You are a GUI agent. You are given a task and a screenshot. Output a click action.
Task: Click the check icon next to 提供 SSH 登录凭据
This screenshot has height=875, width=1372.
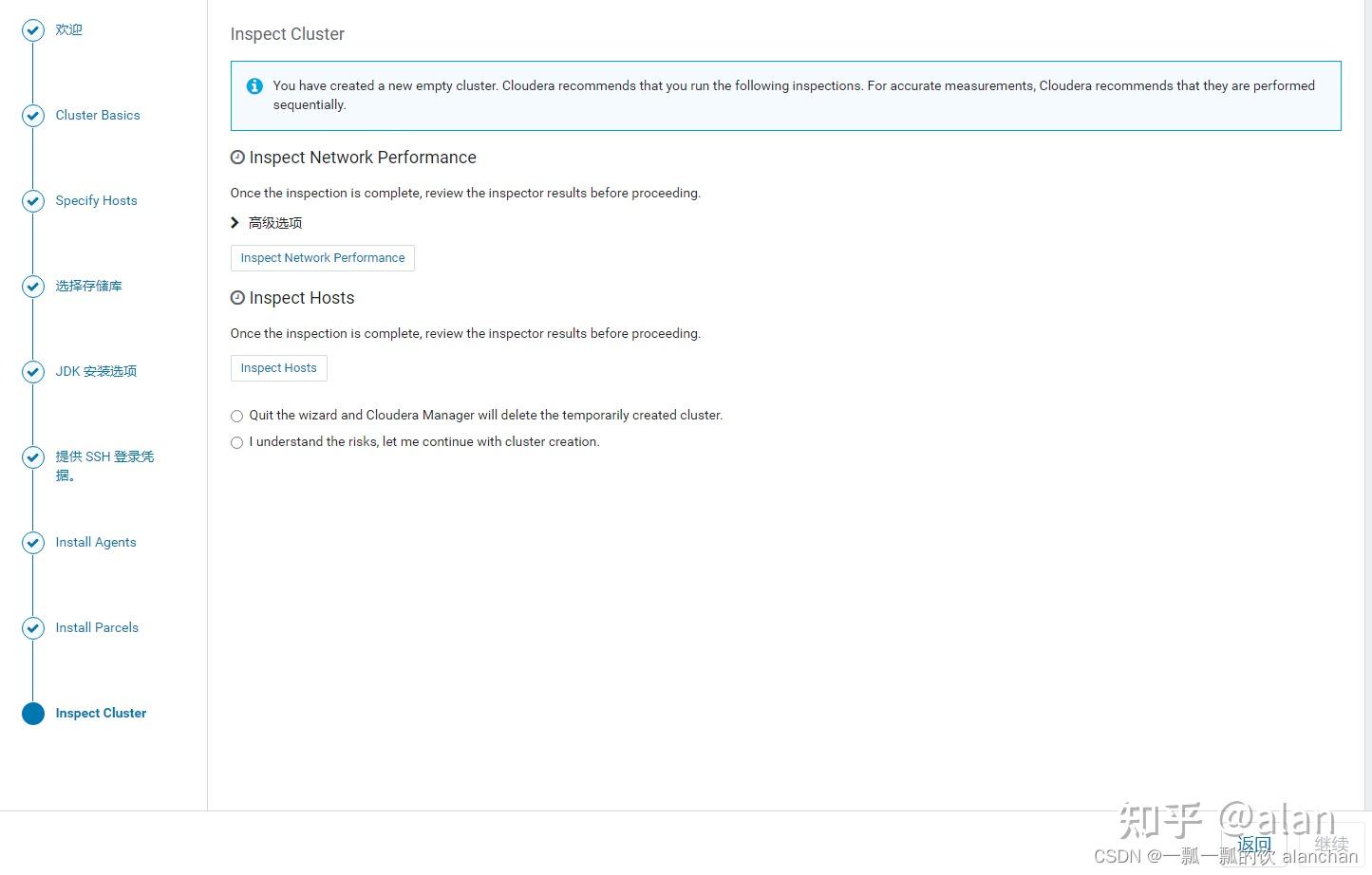coord(33,456)
